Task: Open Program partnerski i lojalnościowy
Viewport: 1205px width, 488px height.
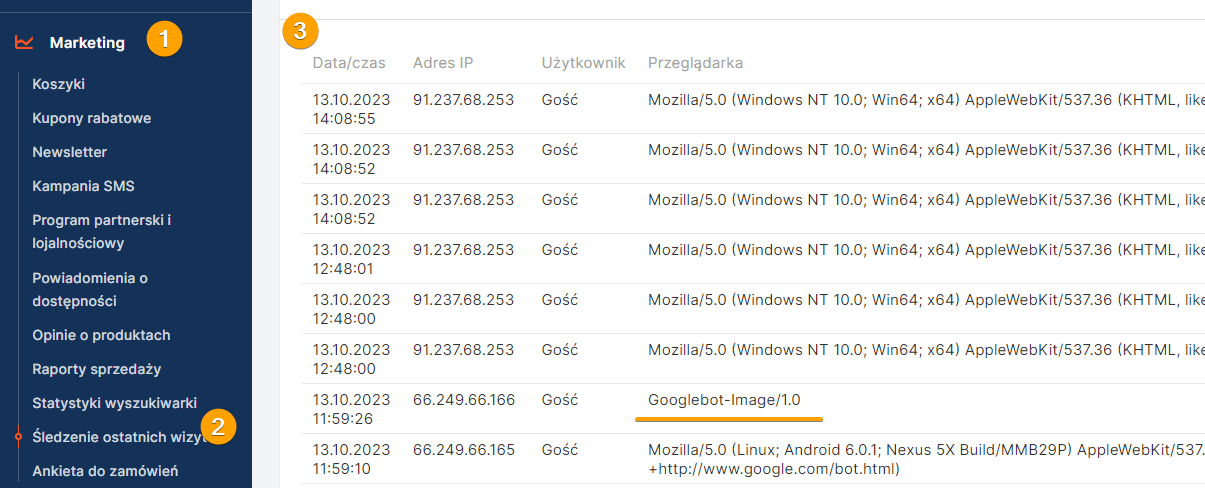Action: pyautogui.click(x=101, y=231)
